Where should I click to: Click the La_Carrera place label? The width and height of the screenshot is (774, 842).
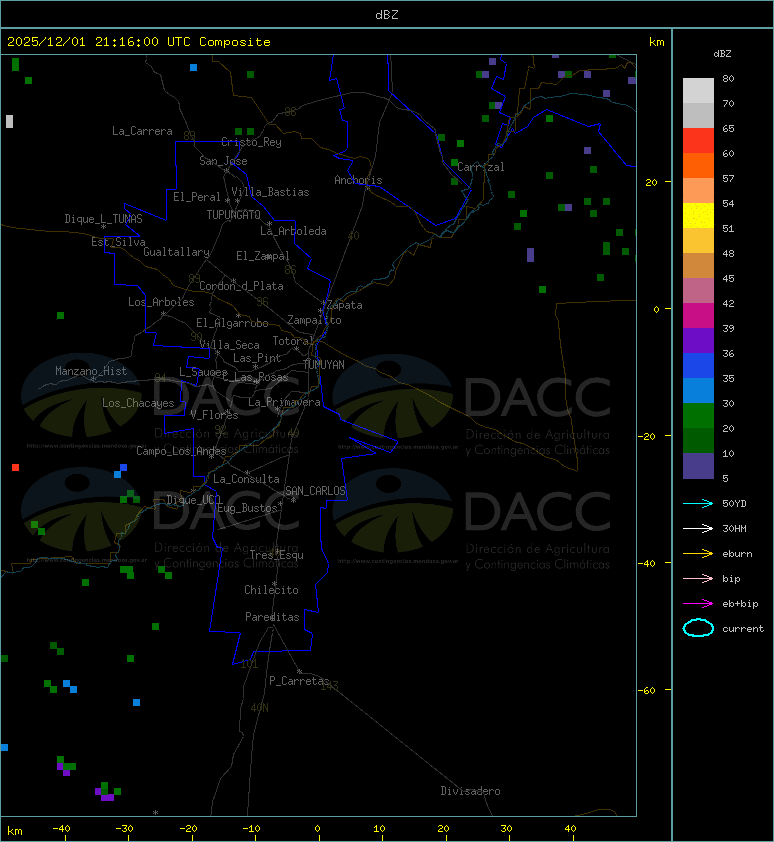point(142,131)
